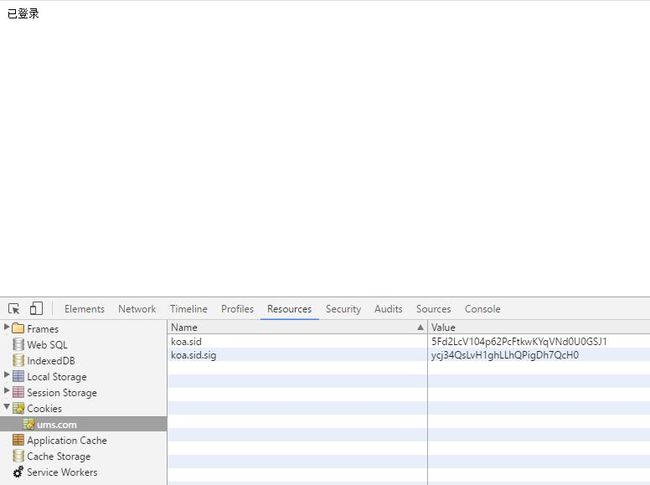This screenshot has height=485, width=650.
Task: Collapse the Cookies tree node
Action: 7,407
